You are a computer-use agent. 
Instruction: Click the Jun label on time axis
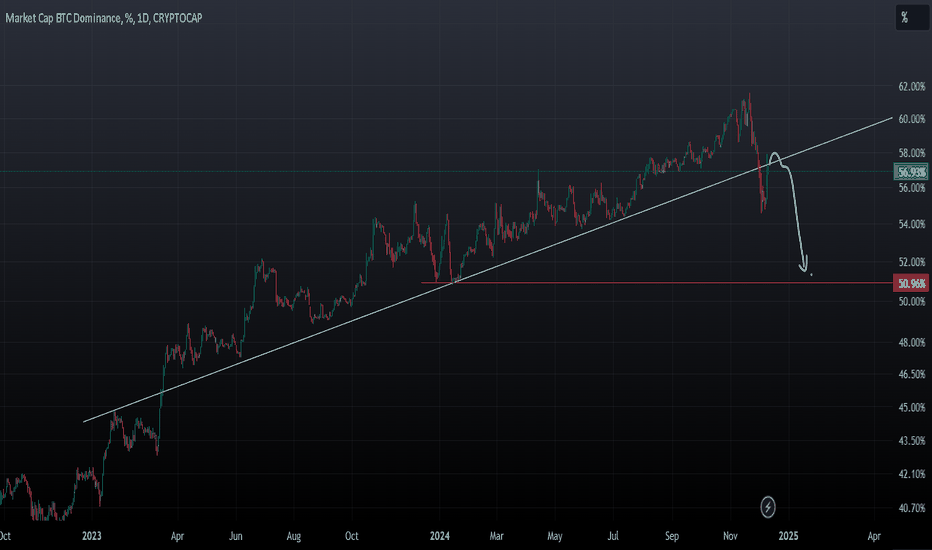(235, 536)
